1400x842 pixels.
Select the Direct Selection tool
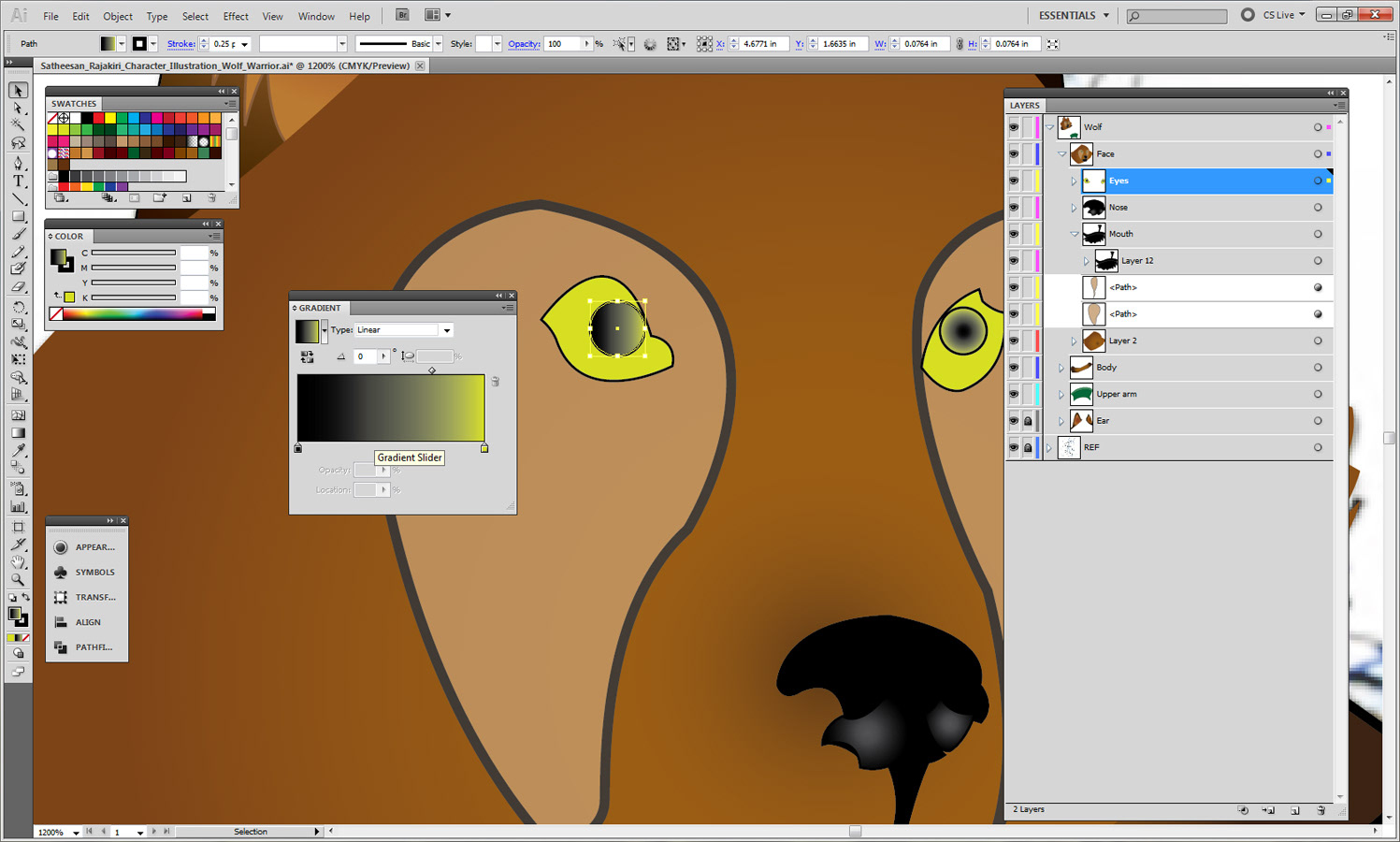[x=18, y=109]
